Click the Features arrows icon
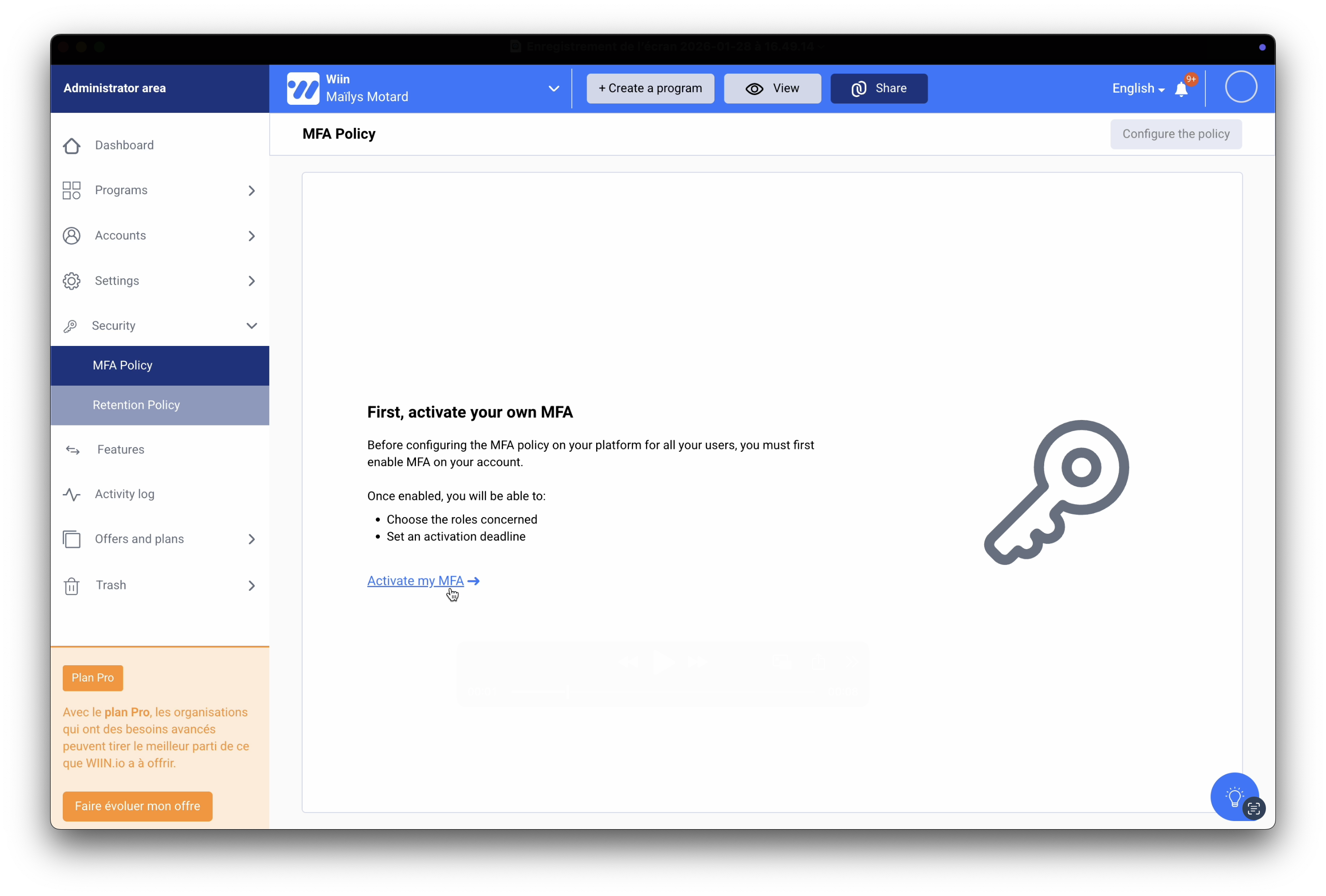Viewport: 1326px width, 896px height. [73, 450]
